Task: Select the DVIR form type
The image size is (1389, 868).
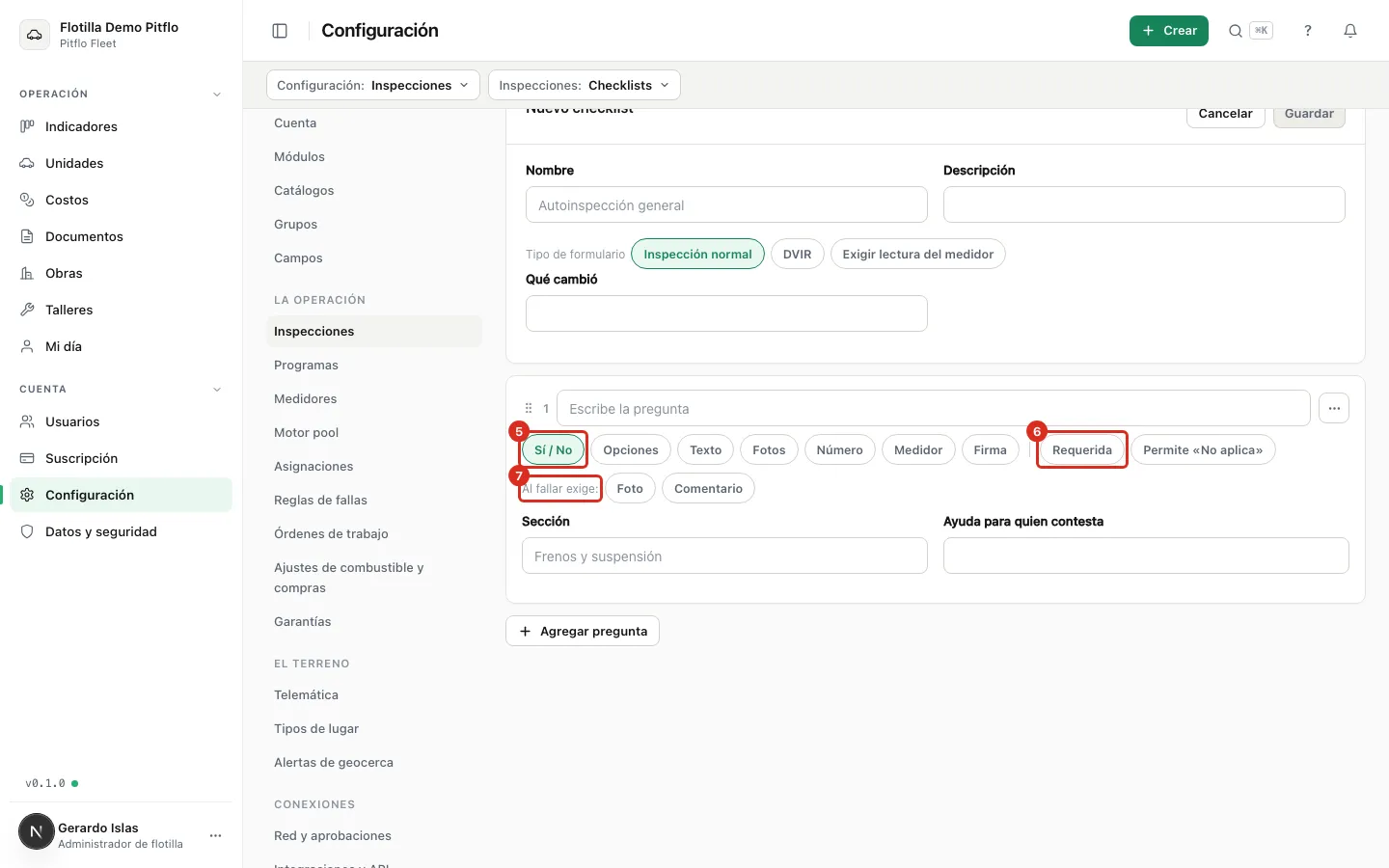Action: tap(798, 254)
